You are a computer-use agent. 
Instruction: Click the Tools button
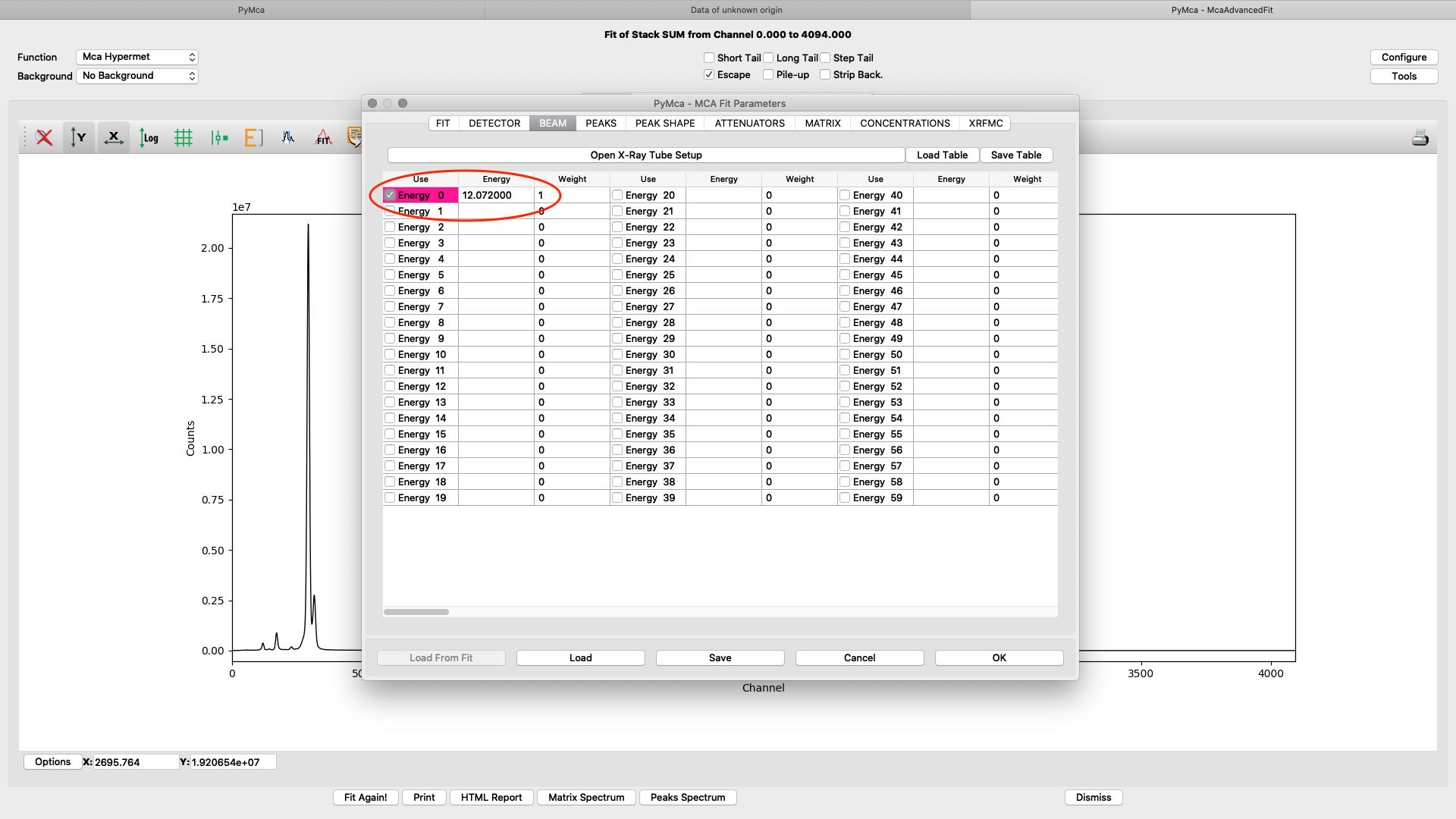coord(1404,76)
